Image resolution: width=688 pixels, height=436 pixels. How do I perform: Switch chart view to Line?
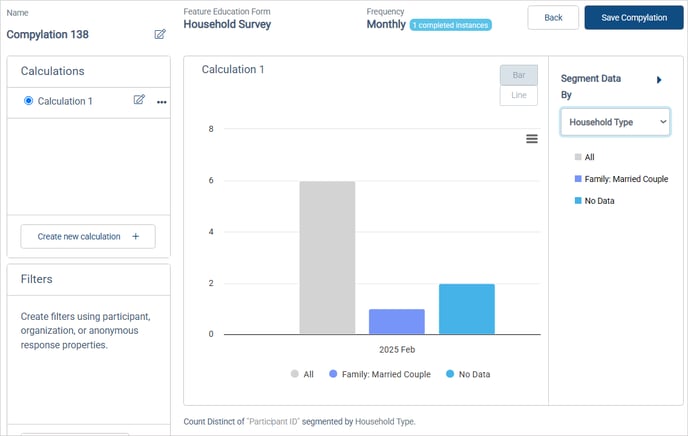[519, 95]
